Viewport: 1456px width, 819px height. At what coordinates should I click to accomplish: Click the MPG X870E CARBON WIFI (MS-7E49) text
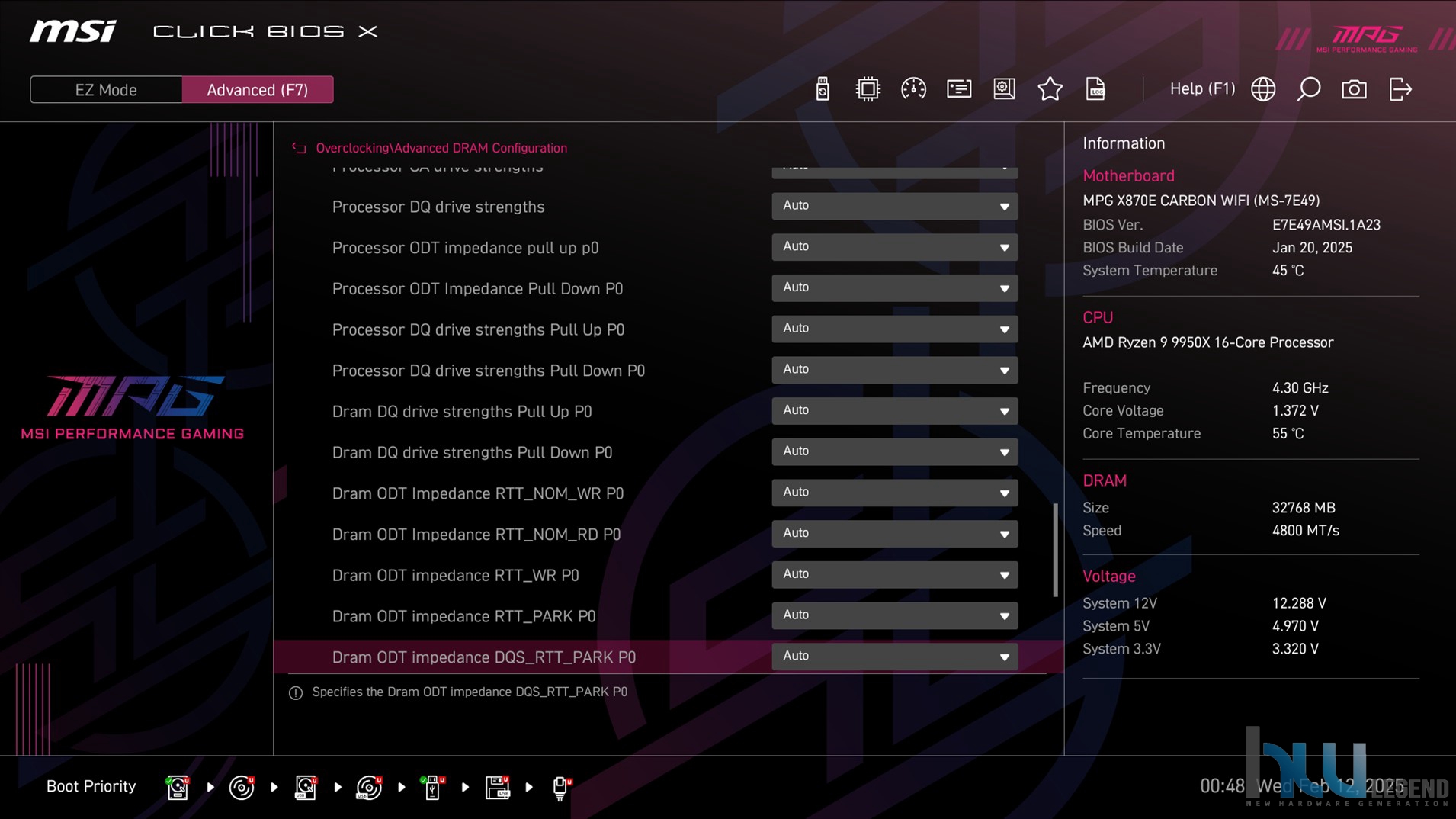1201,201
